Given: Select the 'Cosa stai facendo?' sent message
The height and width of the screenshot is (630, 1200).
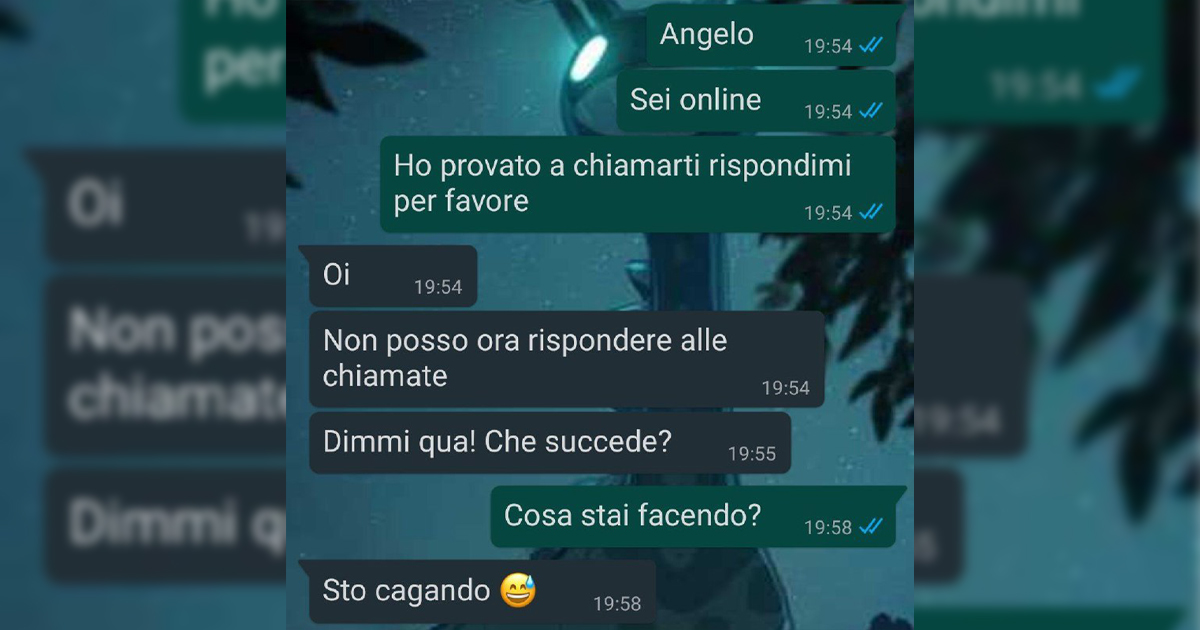Looking at the screenshot, I should [x=693, y=517].
